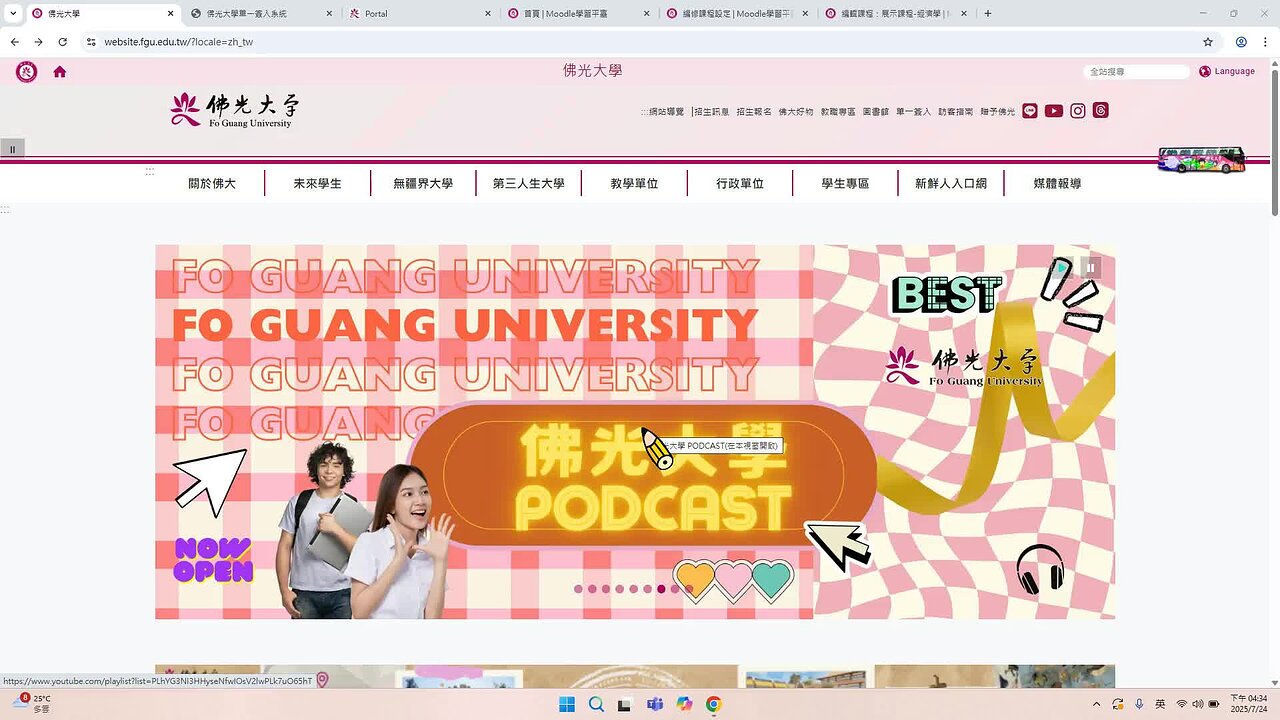Select the first carousel dot
The image size is (1280, 720).
578,589
